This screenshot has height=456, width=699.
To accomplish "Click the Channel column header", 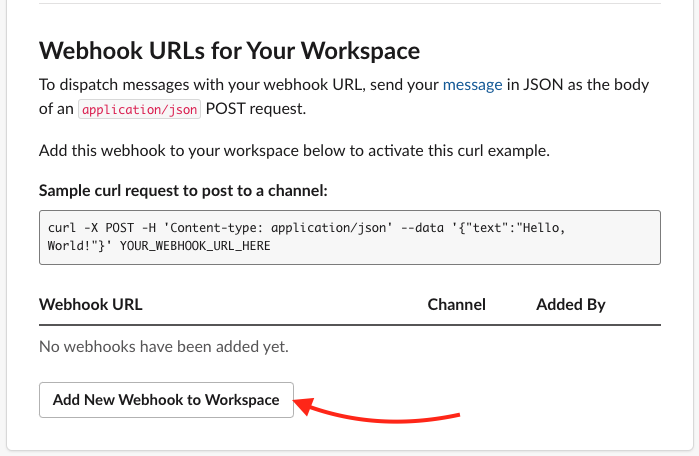I will 456,304.
